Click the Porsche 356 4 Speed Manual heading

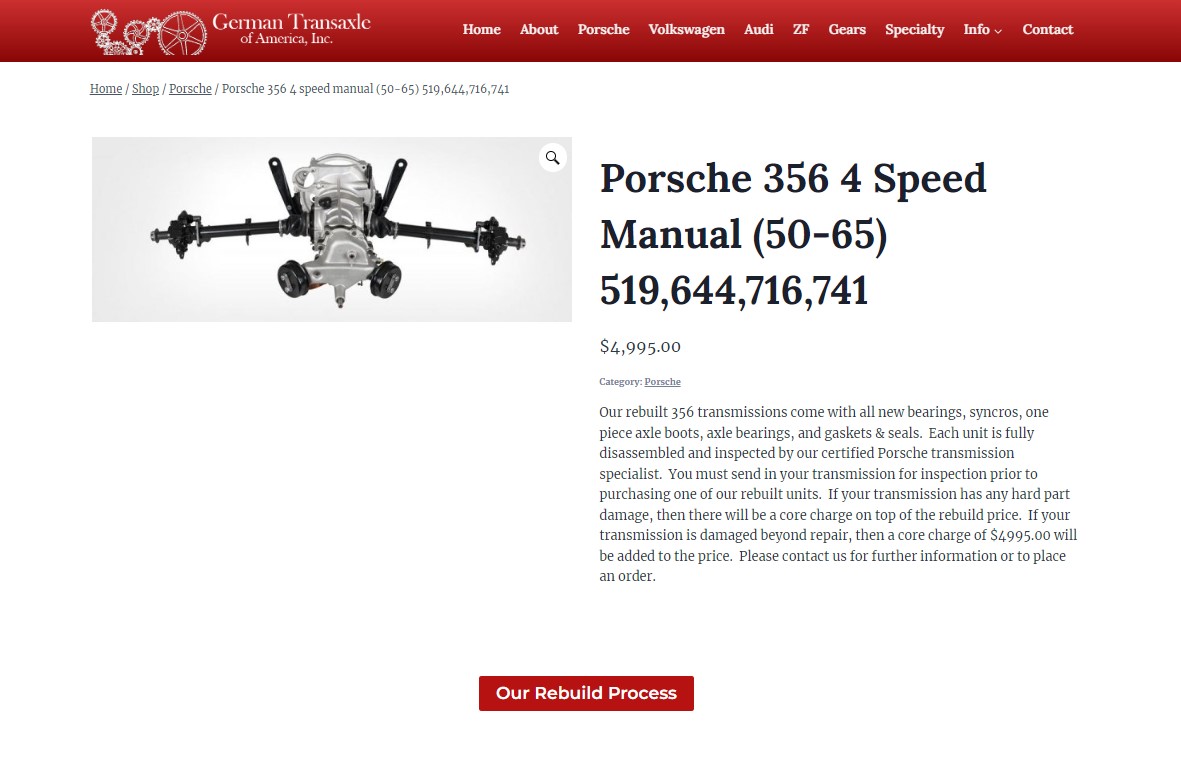pos(793,234)
